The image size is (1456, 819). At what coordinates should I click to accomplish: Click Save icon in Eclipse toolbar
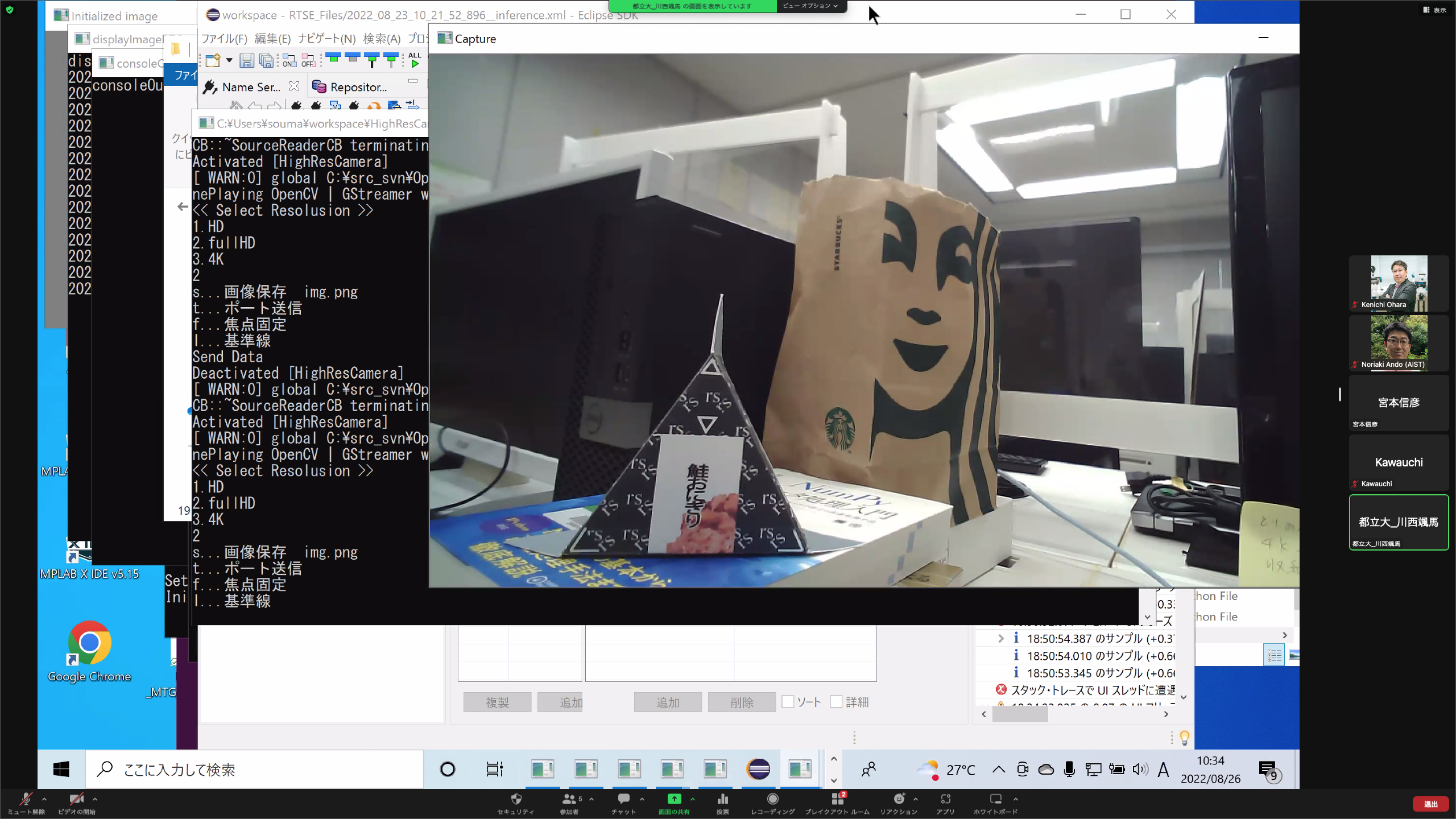point(246,61)
